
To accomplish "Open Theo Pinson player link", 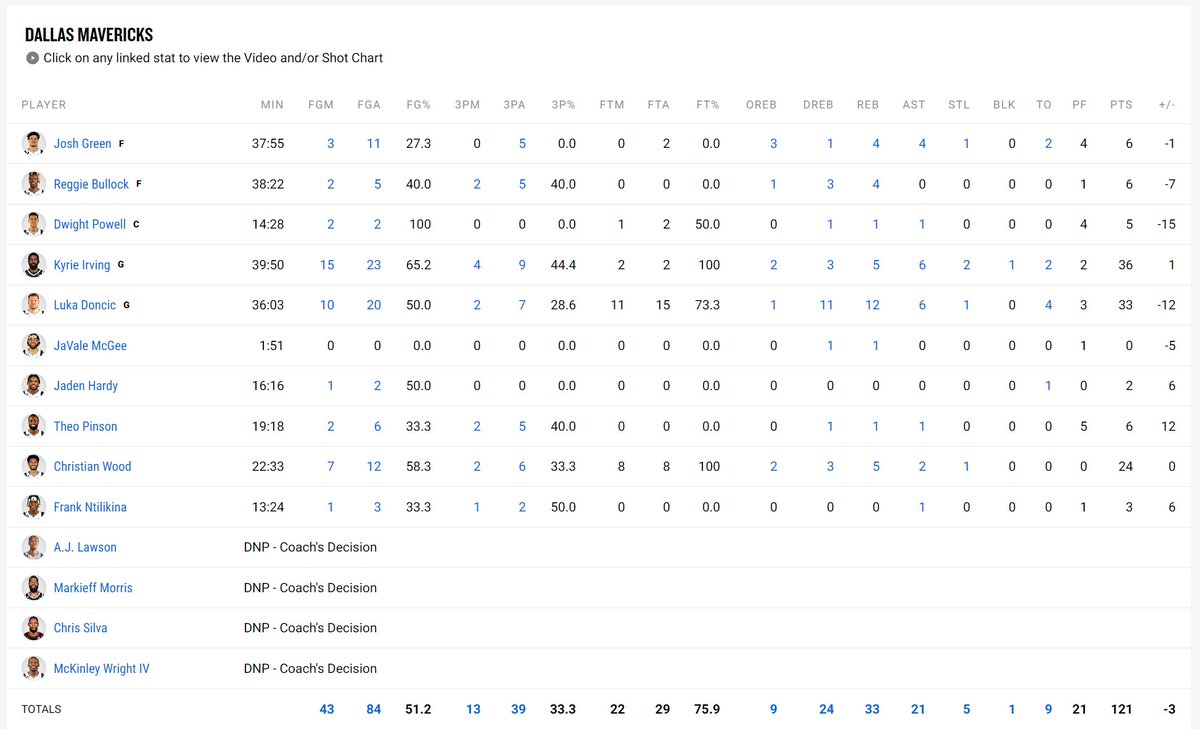I will click(85, 426).
